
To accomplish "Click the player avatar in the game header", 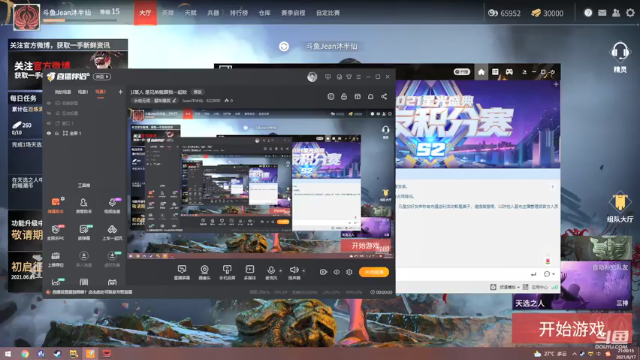I will (x=27, y=17).
